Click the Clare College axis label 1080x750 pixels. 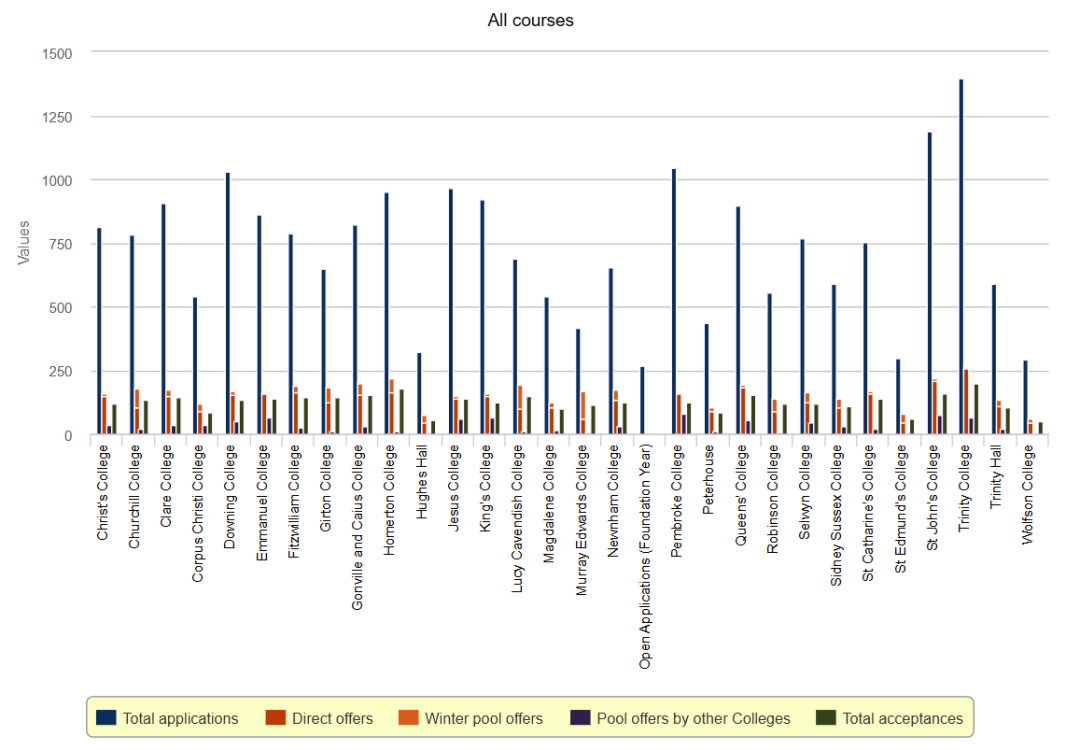tap(166, 486)
